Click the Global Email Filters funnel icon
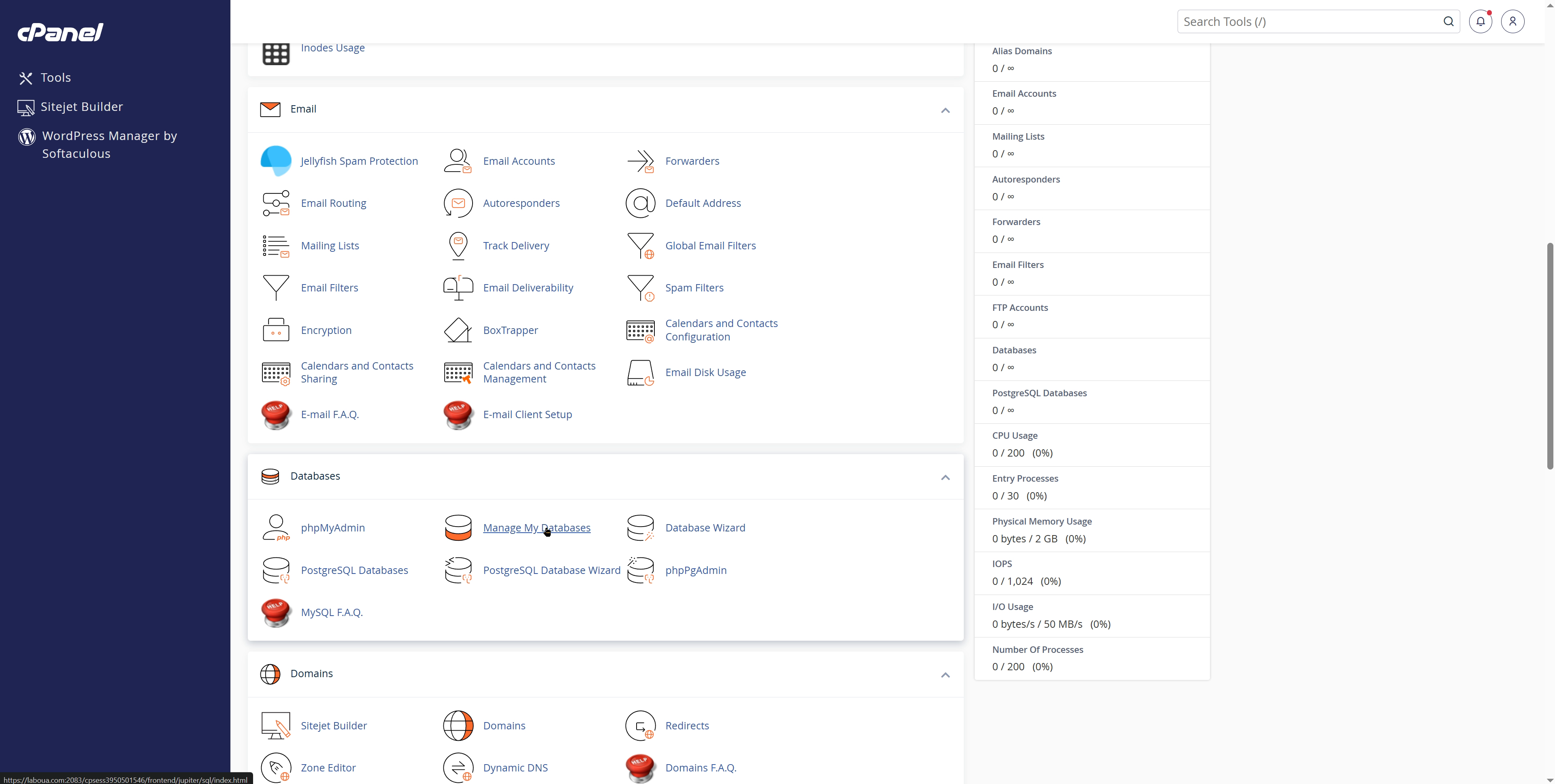1555x784 pixels. tap(641, 246)
